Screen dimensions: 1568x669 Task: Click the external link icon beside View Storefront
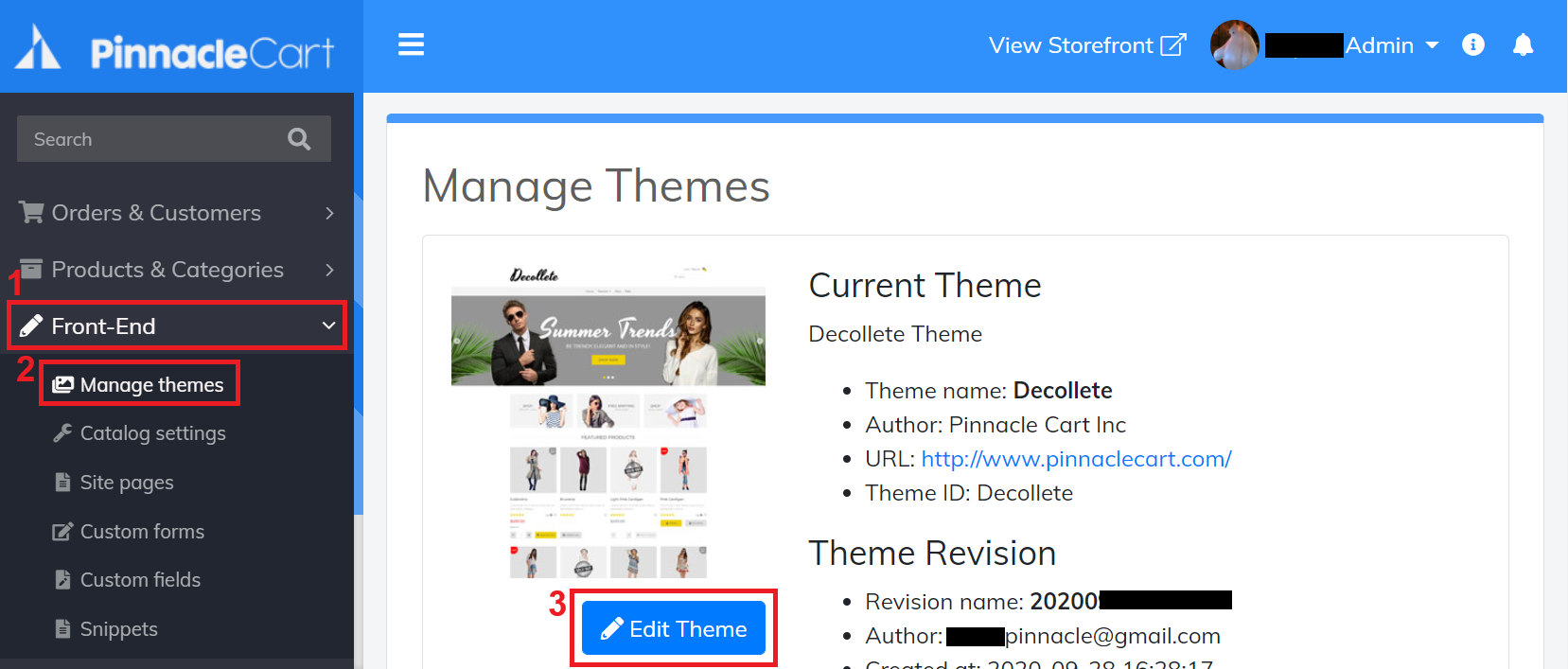click(x=1173, y=44)
